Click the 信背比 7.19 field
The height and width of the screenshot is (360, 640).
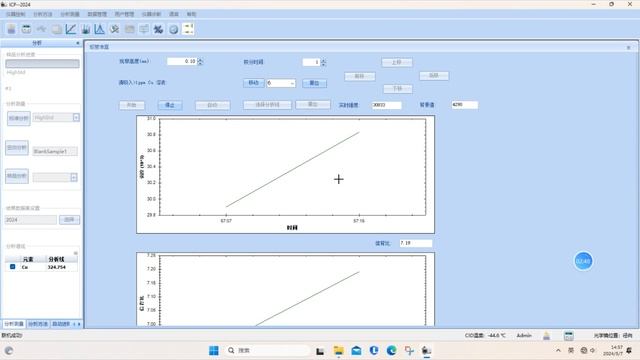[x=416, y=243]
